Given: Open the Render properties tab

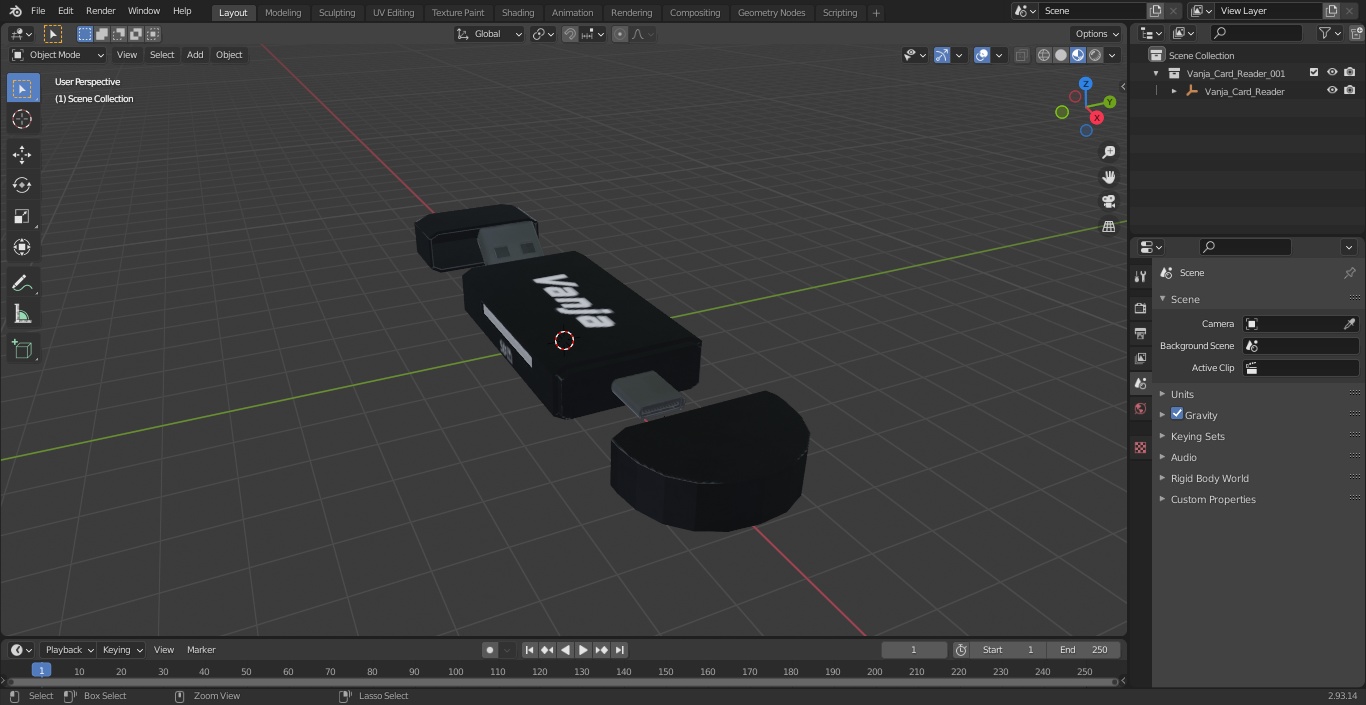Looking at the screenshot, I should coord(1140,308).
